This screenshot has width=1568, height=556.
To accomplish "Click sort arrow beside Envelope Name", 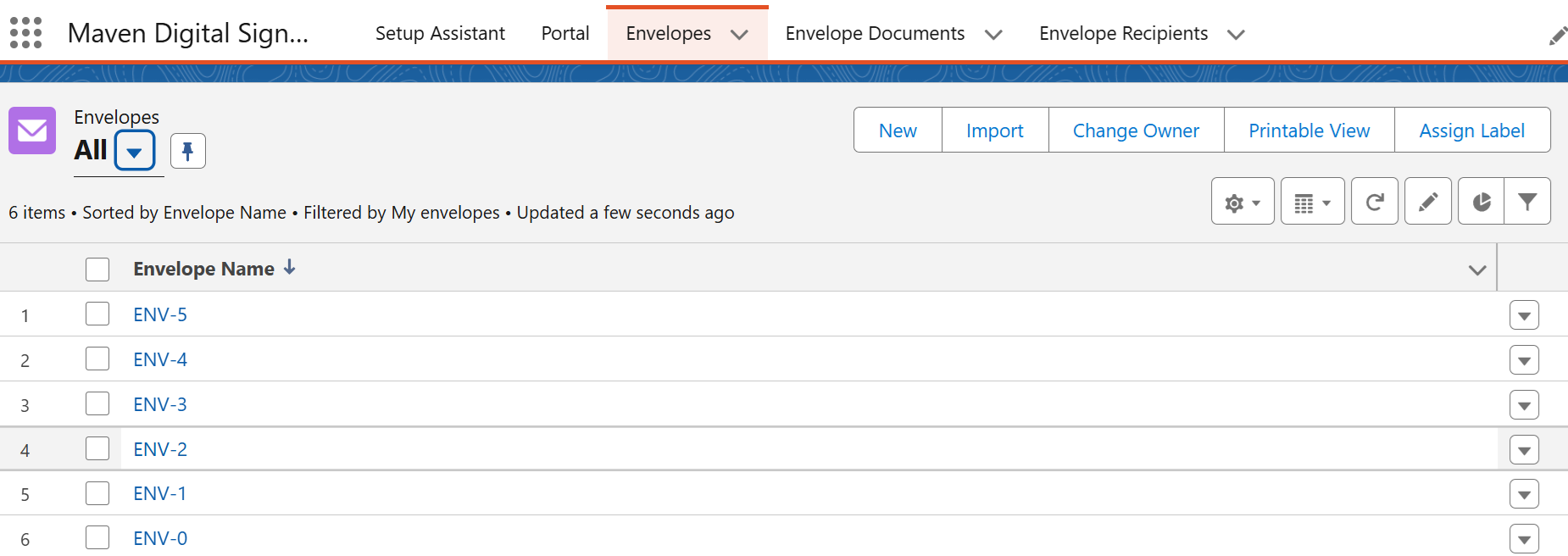I will [290, 268].
